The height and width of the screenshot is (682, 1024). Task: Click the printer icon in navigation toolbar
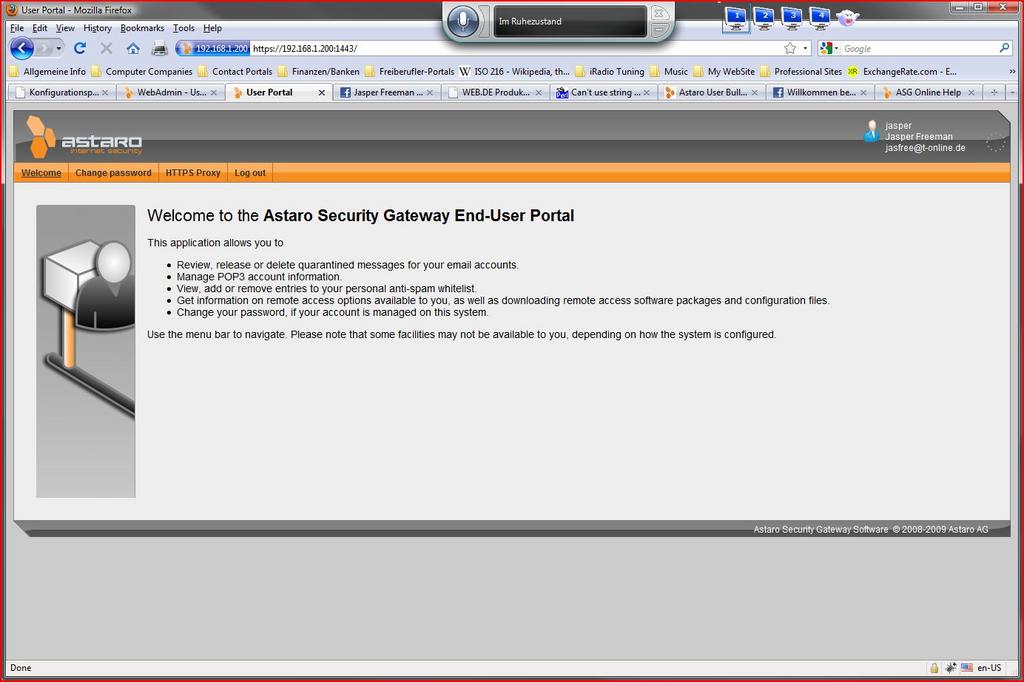[x=159, y=48]
